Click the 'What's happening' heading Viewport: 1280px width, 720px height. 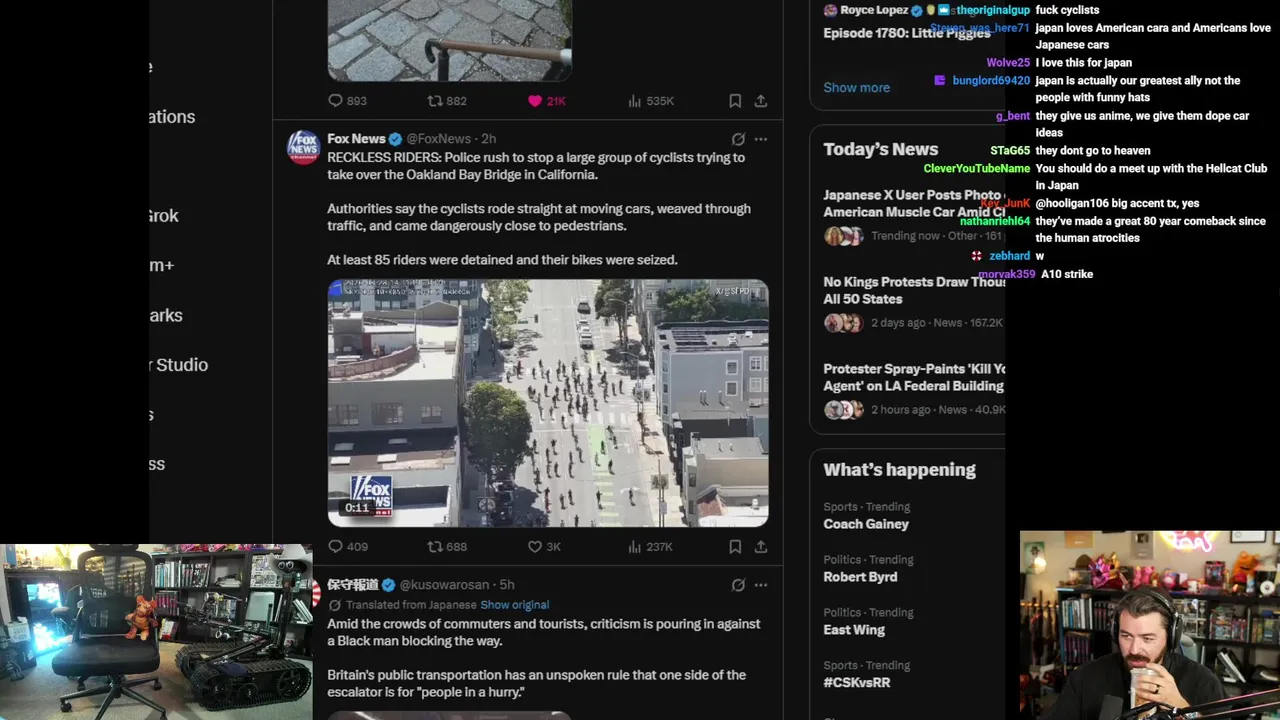pos(899,470)
